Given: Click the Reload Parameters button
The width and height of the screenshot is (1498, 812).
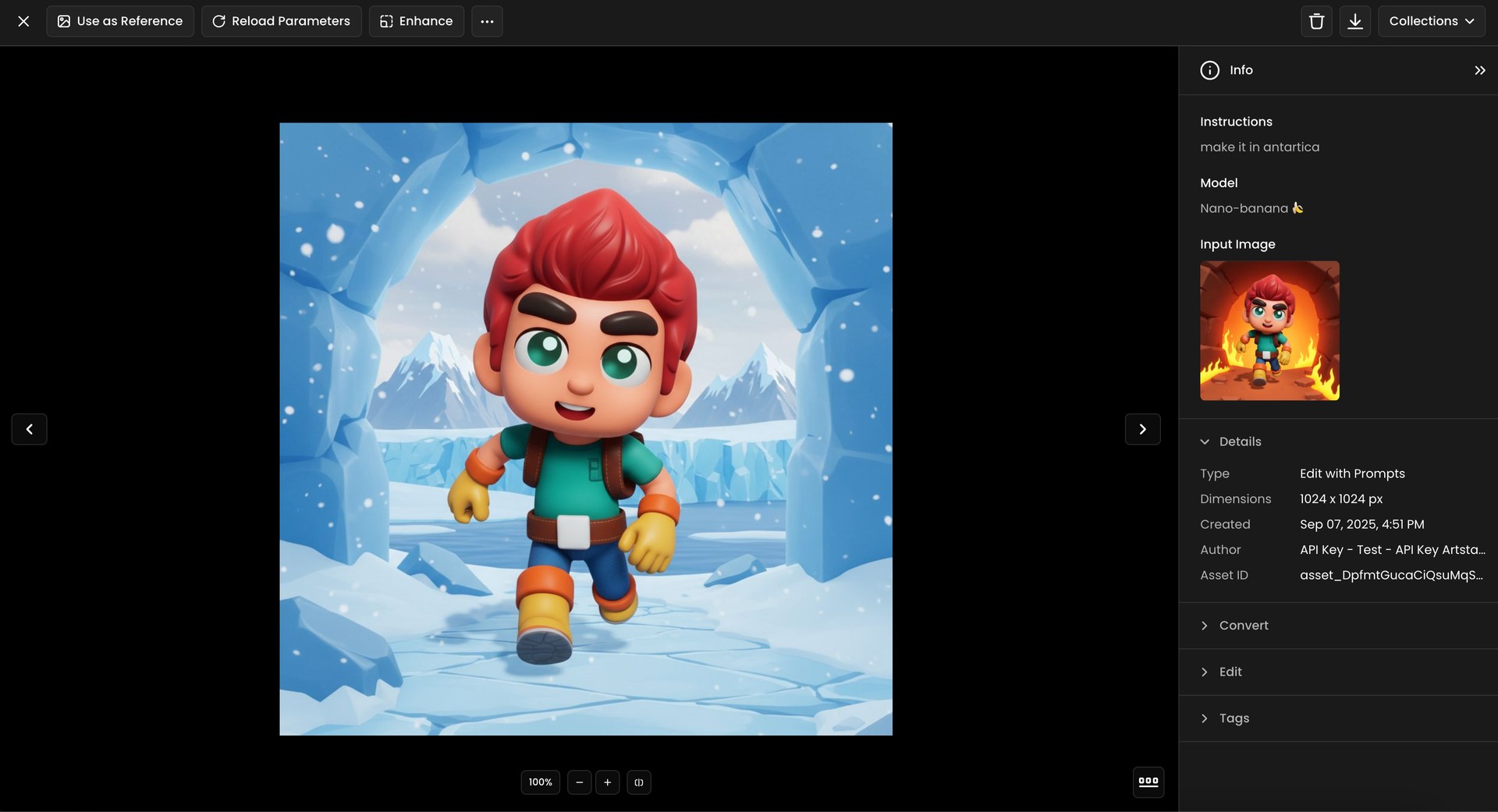Looking at the screenshot, I should (x=281, y=21).
